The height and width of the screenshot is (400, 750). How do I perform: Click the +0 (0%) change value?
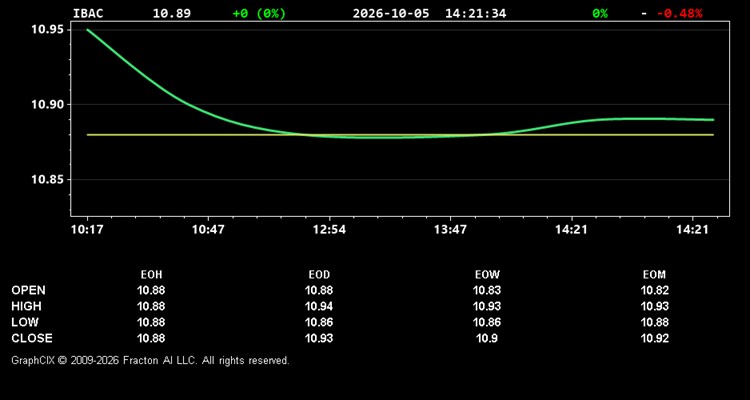[259, 13]
